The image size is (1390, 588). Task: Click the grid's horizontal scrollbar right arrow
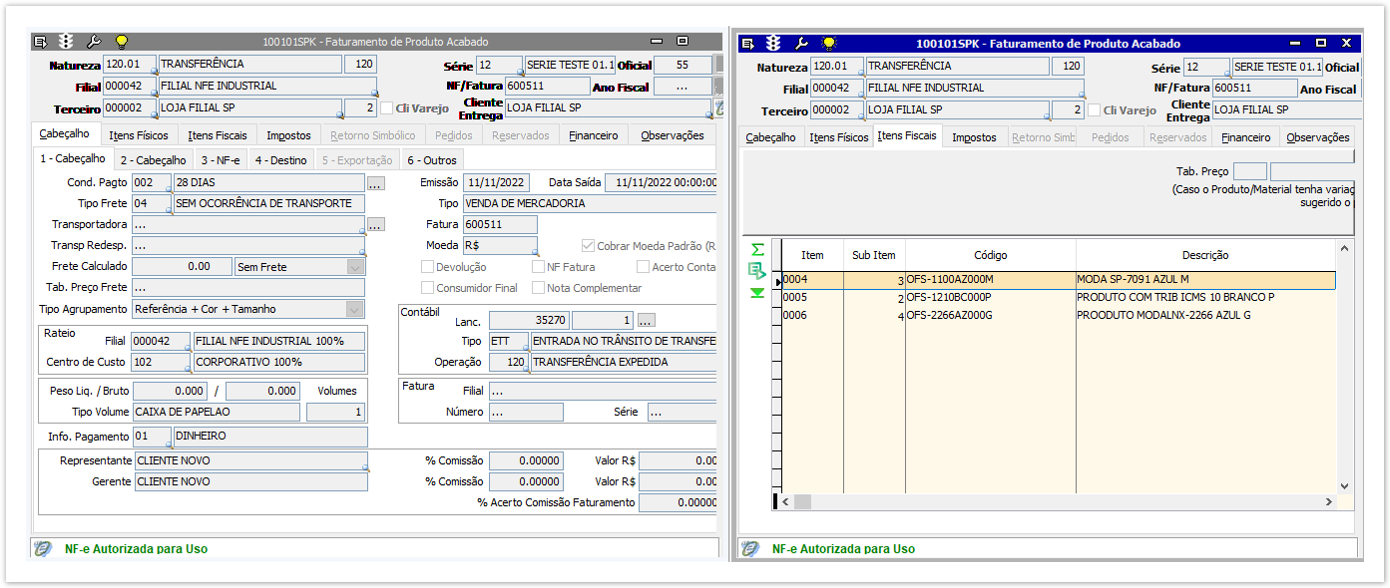(x=1329, y=502)
